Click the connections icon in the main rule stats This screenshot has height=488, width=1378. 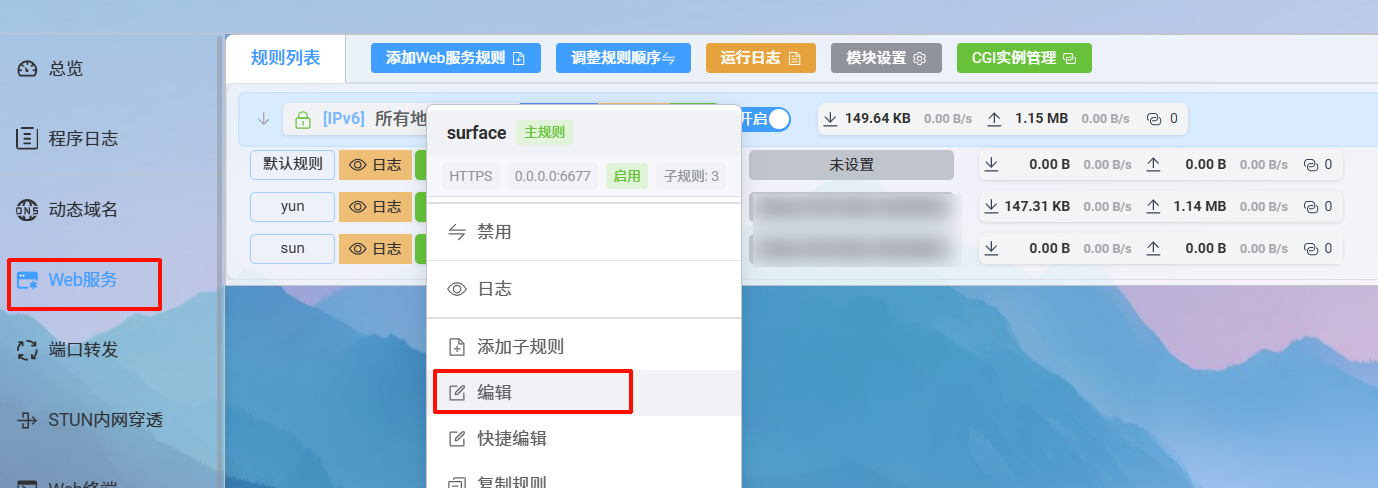(1154, 119)
